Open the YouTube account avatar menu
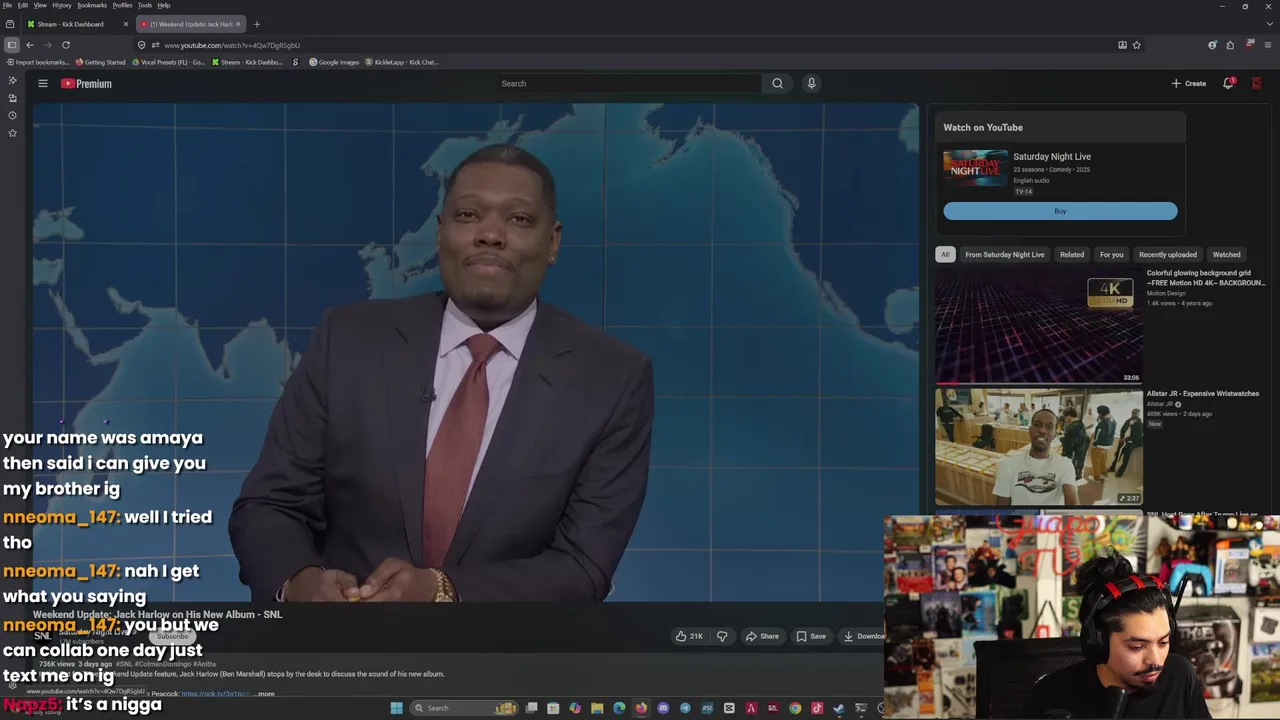 [1257, 84]
